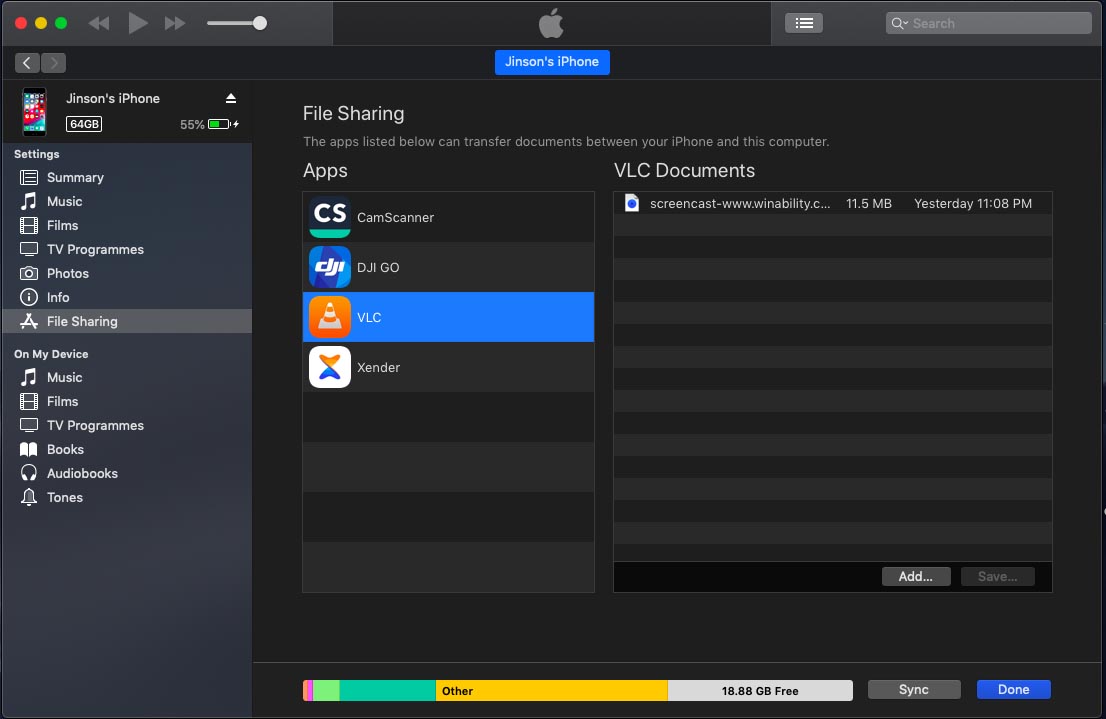Open TV Programmes under On My Device
This screenshot has width=1106, height=719.
[127, 425]
